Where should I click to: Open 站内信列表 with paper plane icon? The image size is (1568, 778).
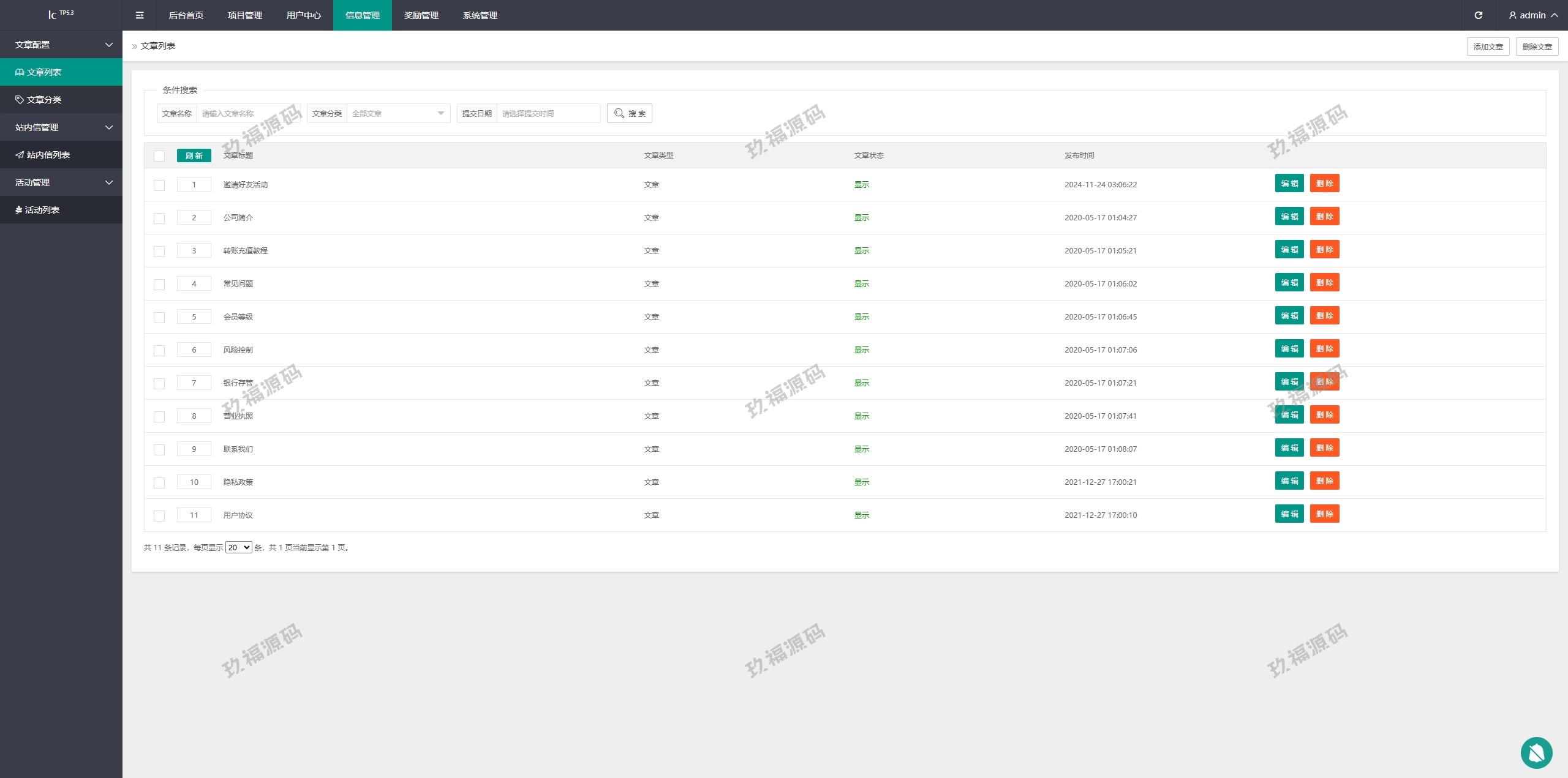pos(48,155)
